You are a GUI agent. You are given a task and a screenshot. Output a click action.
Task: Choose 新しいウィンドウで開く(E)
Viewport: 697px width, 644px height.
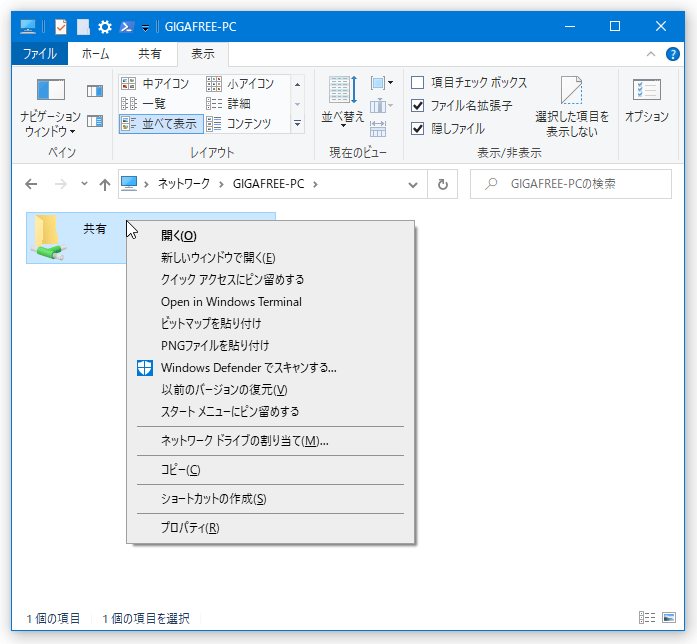pos(270,258)
